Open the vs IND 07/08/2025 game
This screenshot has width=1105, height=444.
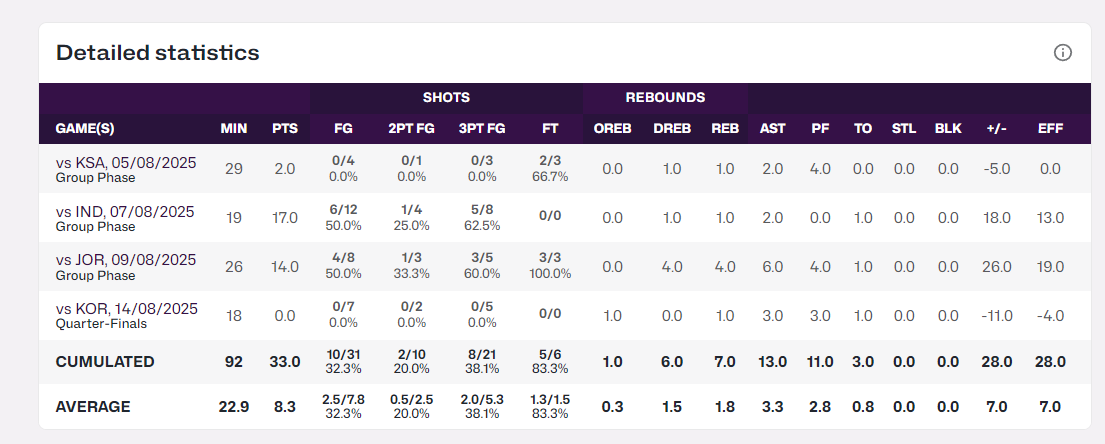pos(125,212)
